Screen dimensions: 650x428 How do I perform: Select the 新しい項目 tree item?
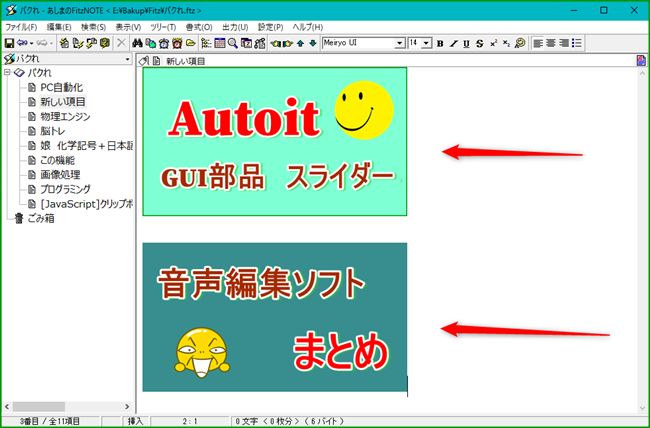pos(63,102)
